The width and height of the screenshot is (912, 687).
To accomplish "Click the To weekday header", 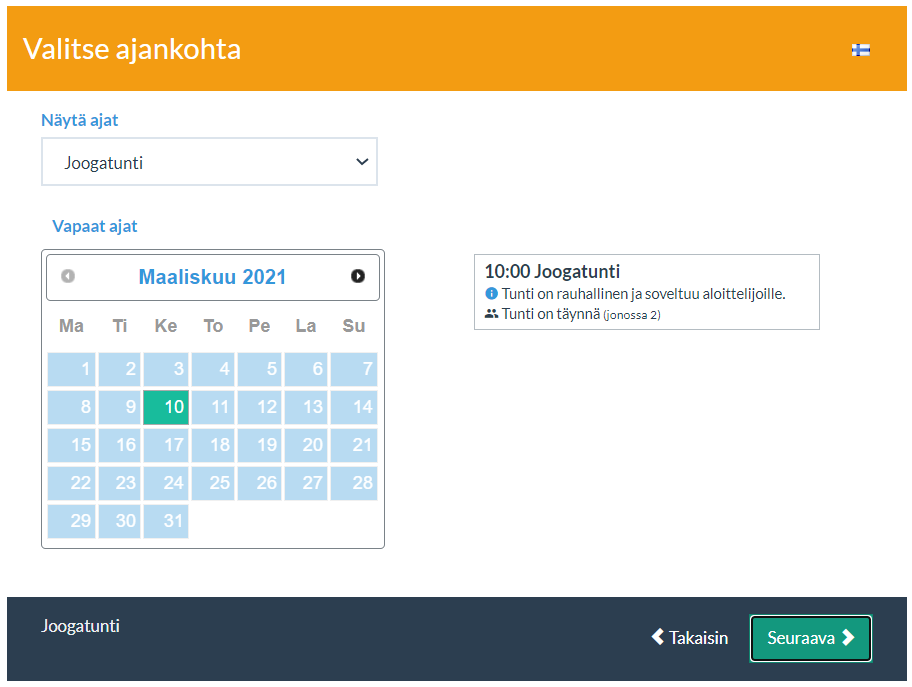I will click(x=213, y=326).
